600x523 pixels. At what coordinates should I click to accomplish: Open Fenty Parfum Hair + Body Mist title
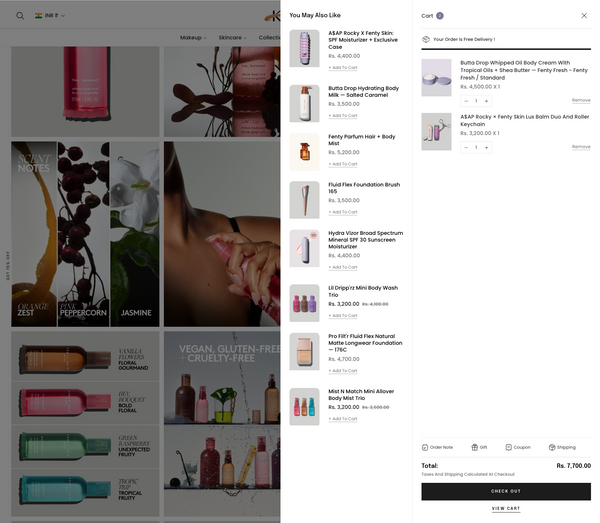[362, 140]
